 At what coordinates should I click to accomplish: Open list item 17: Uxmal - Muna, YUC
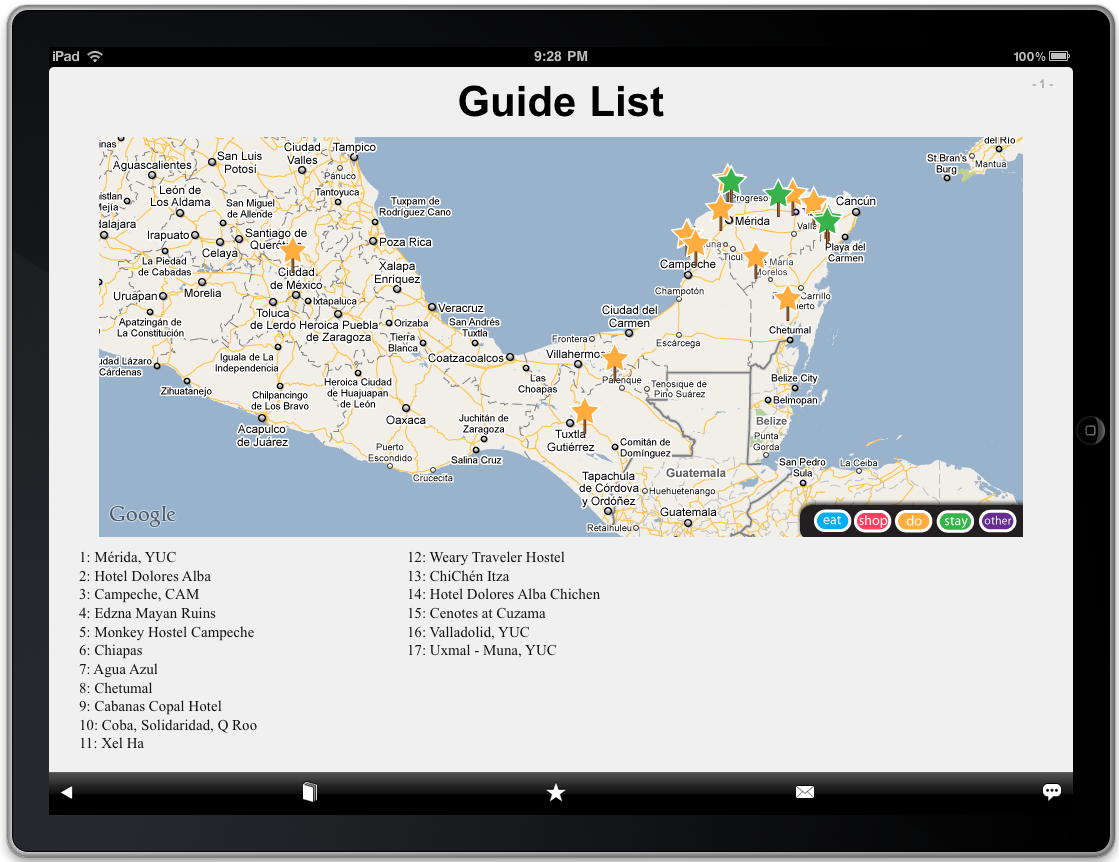[x=482, y=650]
